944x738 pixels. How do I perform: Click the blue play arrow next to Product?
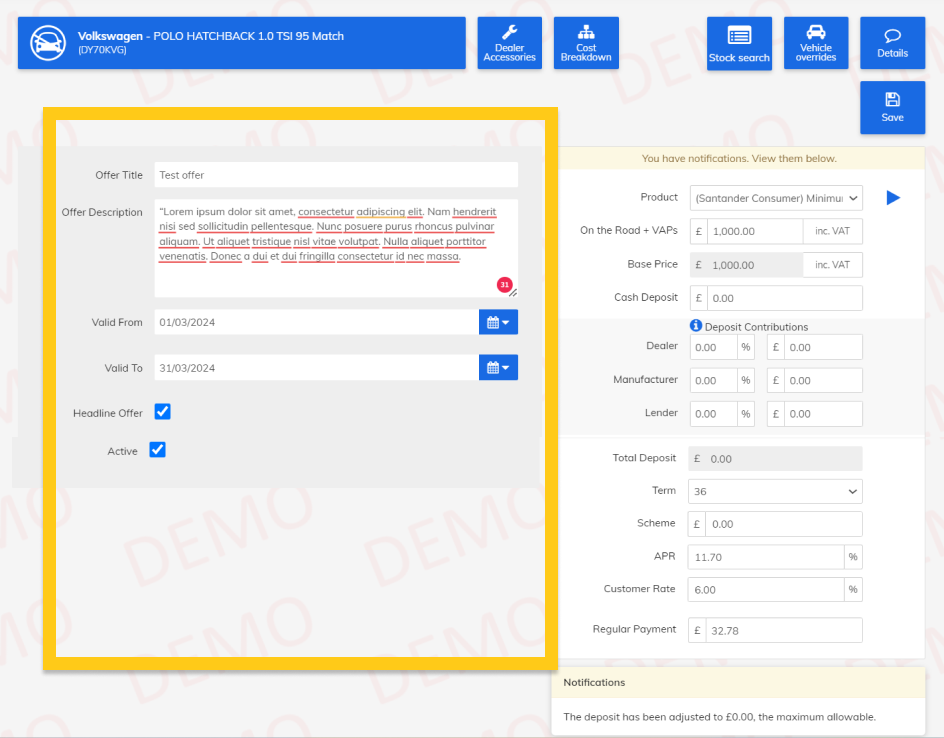point(893,197)
